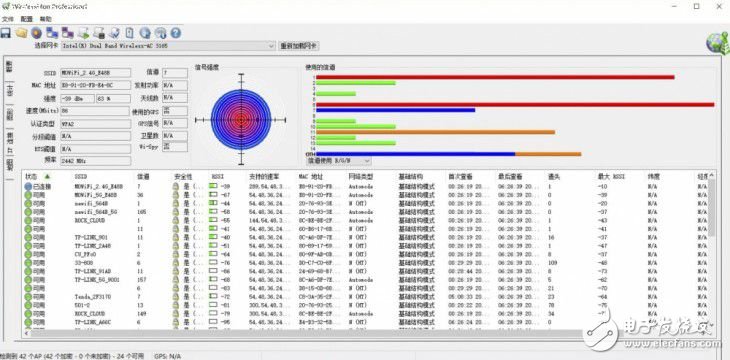730x360 pixels.
Task: Select the ROCK_CLOUD row on channel 149
Action: [365, 314]
